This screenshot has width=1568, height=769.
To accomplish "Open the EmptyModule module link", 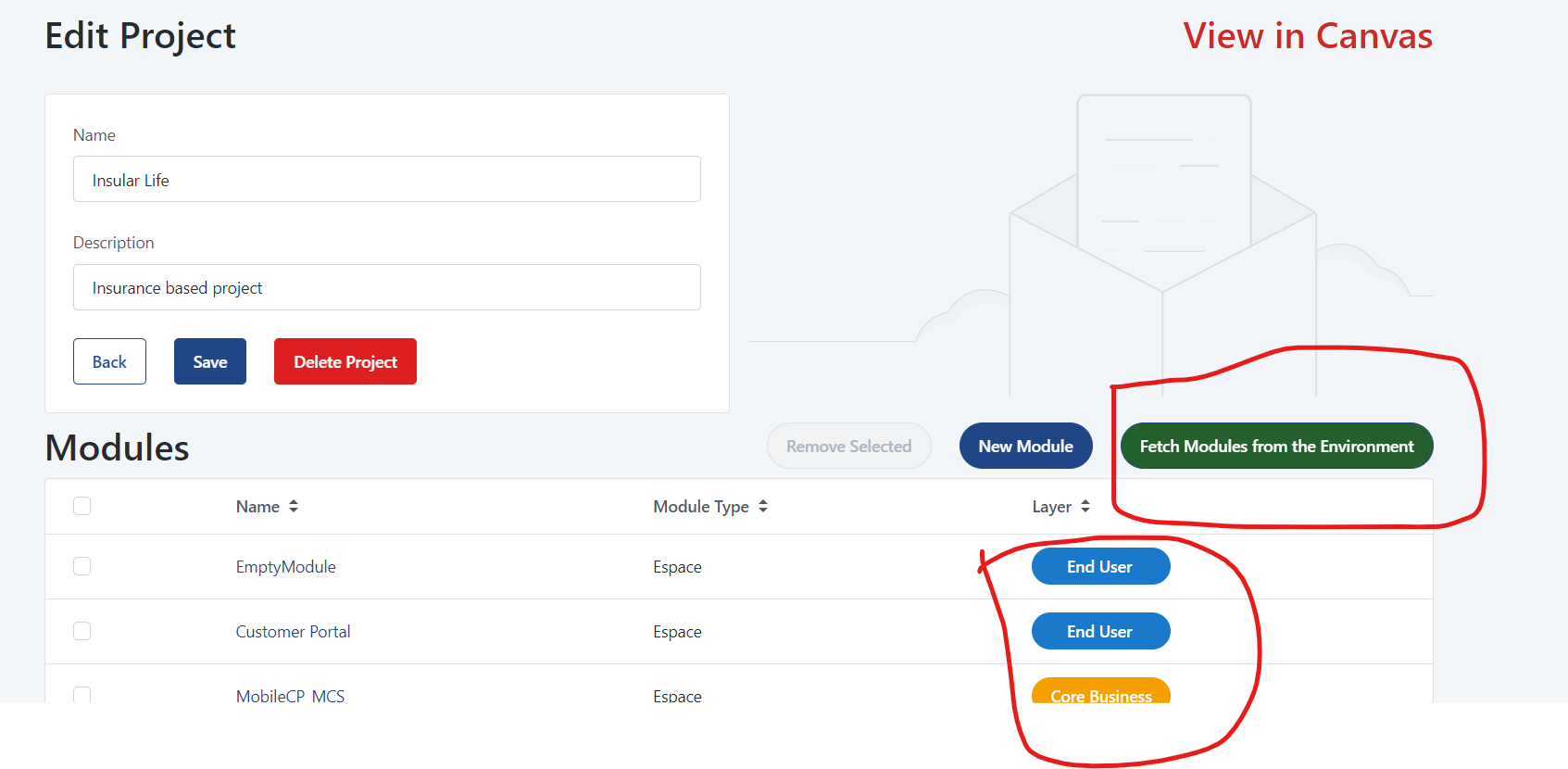I will click(285, 567).
